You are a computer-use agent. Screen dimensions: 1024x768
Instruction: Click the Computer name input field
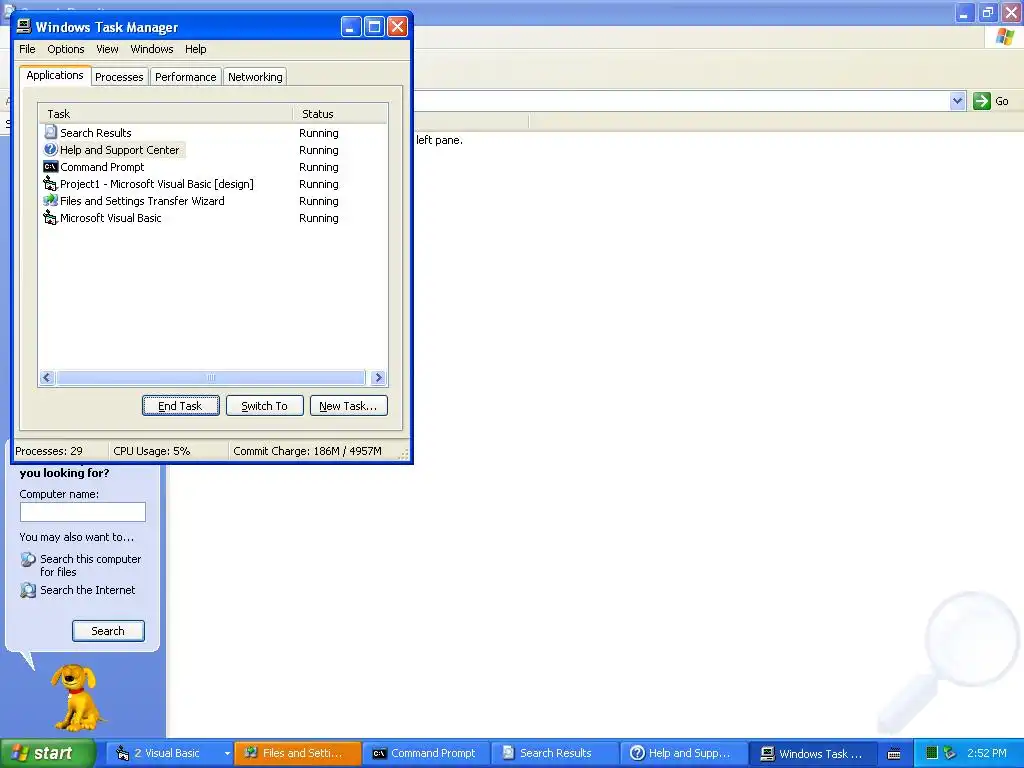point(83,512)
